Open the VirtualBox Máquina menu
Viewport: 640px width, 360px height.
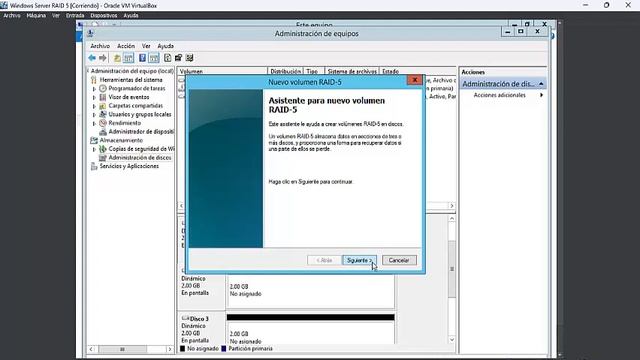(x=36, y=16)
